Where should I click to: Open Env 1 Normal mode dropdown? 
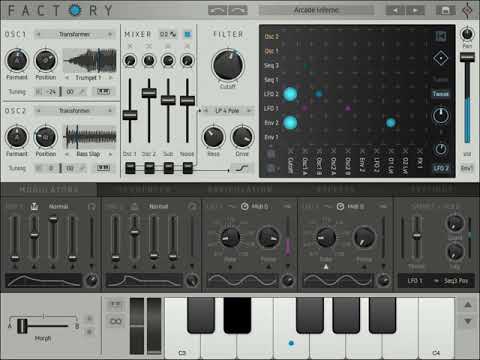click(x=59, y=207)
